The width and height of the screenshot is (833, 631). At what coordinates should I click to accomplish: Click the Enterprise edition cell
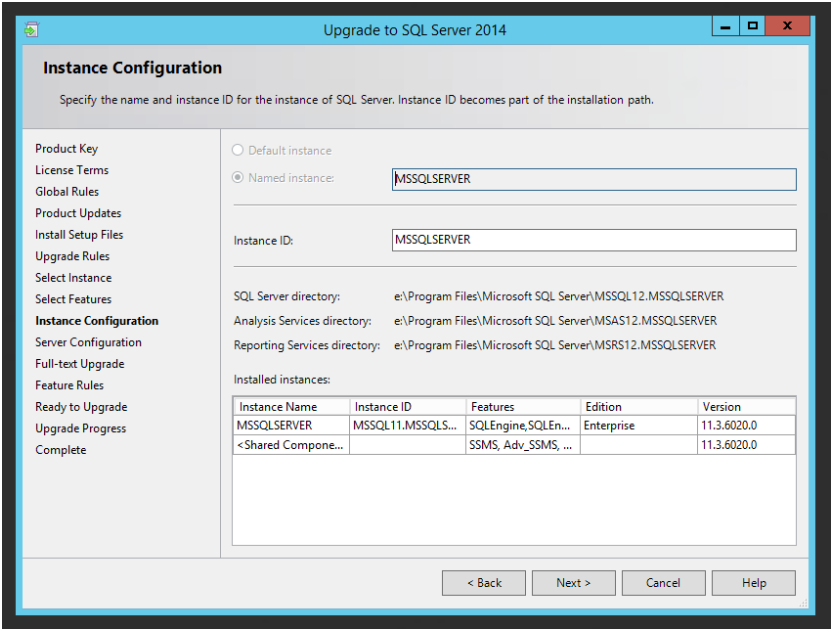click(639, 425)
